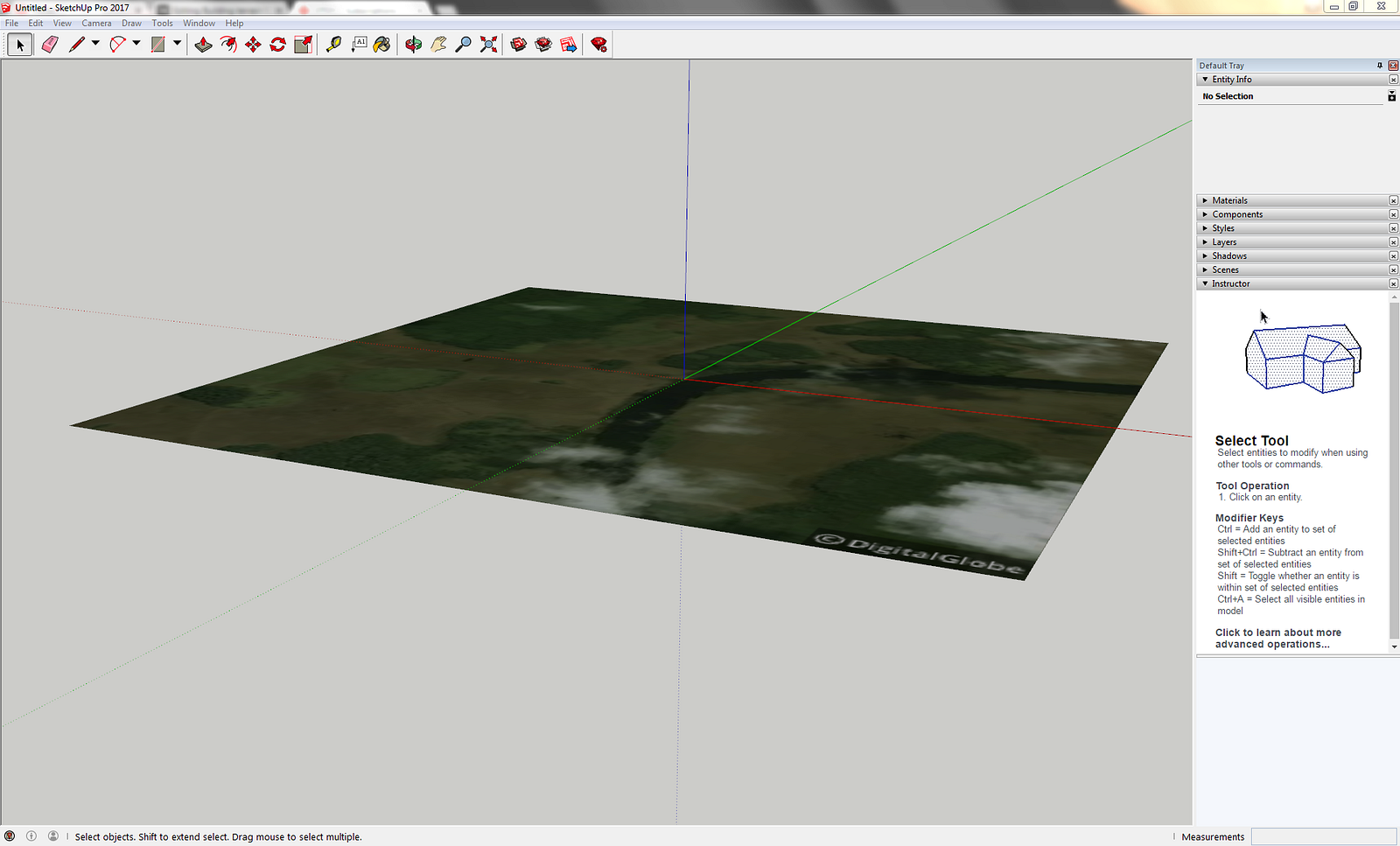The width and height of the screenshot is (1400, 846).
Task: Activate the Paint Bucket tool
Action: (382, 45)
